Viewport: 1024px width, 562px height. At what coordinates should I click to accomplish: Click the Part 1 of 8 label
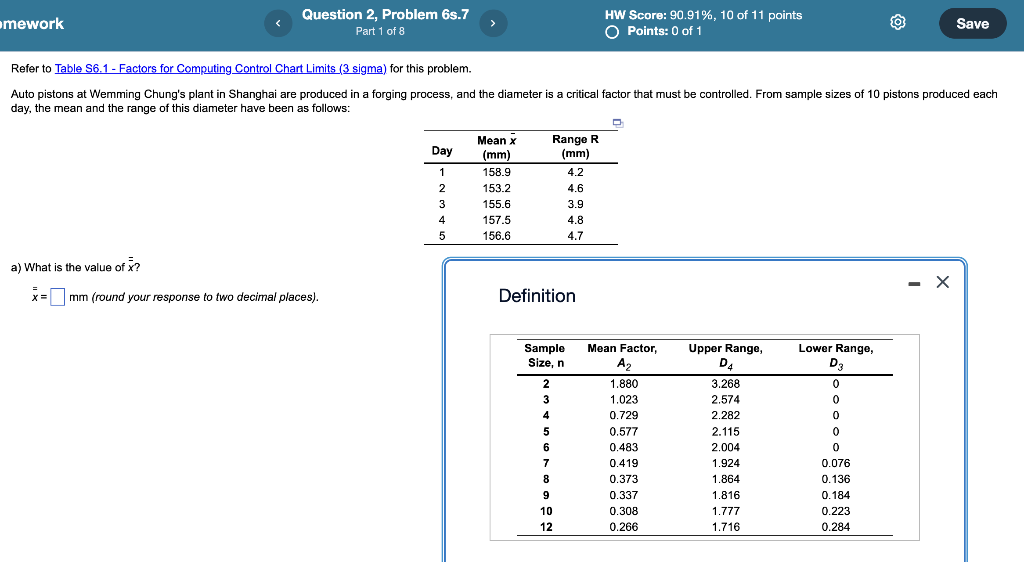380,31
